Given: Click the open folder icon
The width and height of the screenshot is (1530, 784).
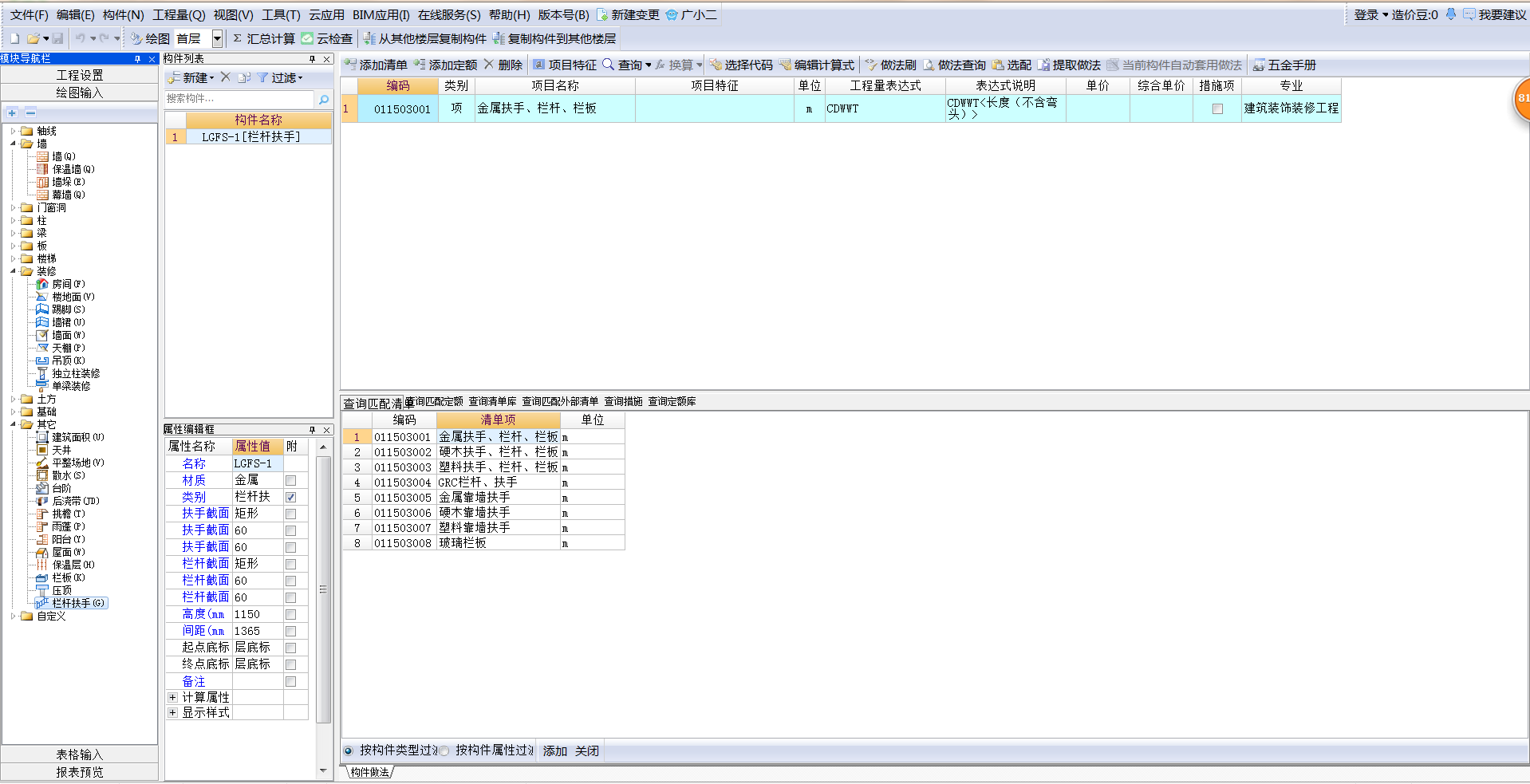Looking at the screenshot, I should [34, 38].
